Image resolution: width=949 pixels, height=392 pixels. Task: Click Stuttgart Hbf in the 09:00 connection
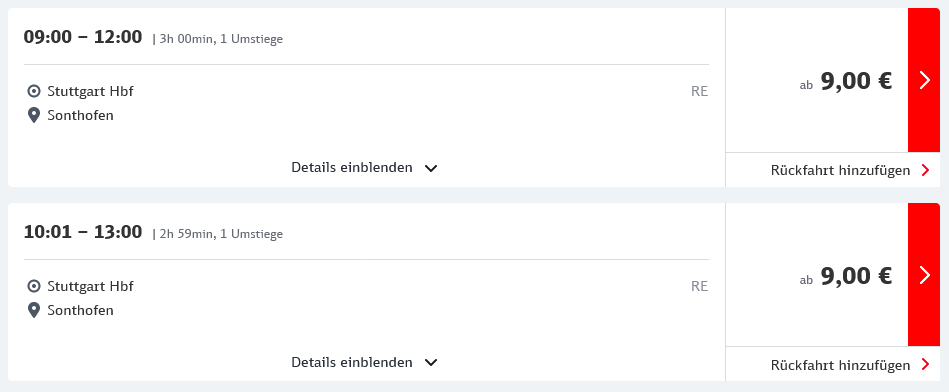(90, 91)
